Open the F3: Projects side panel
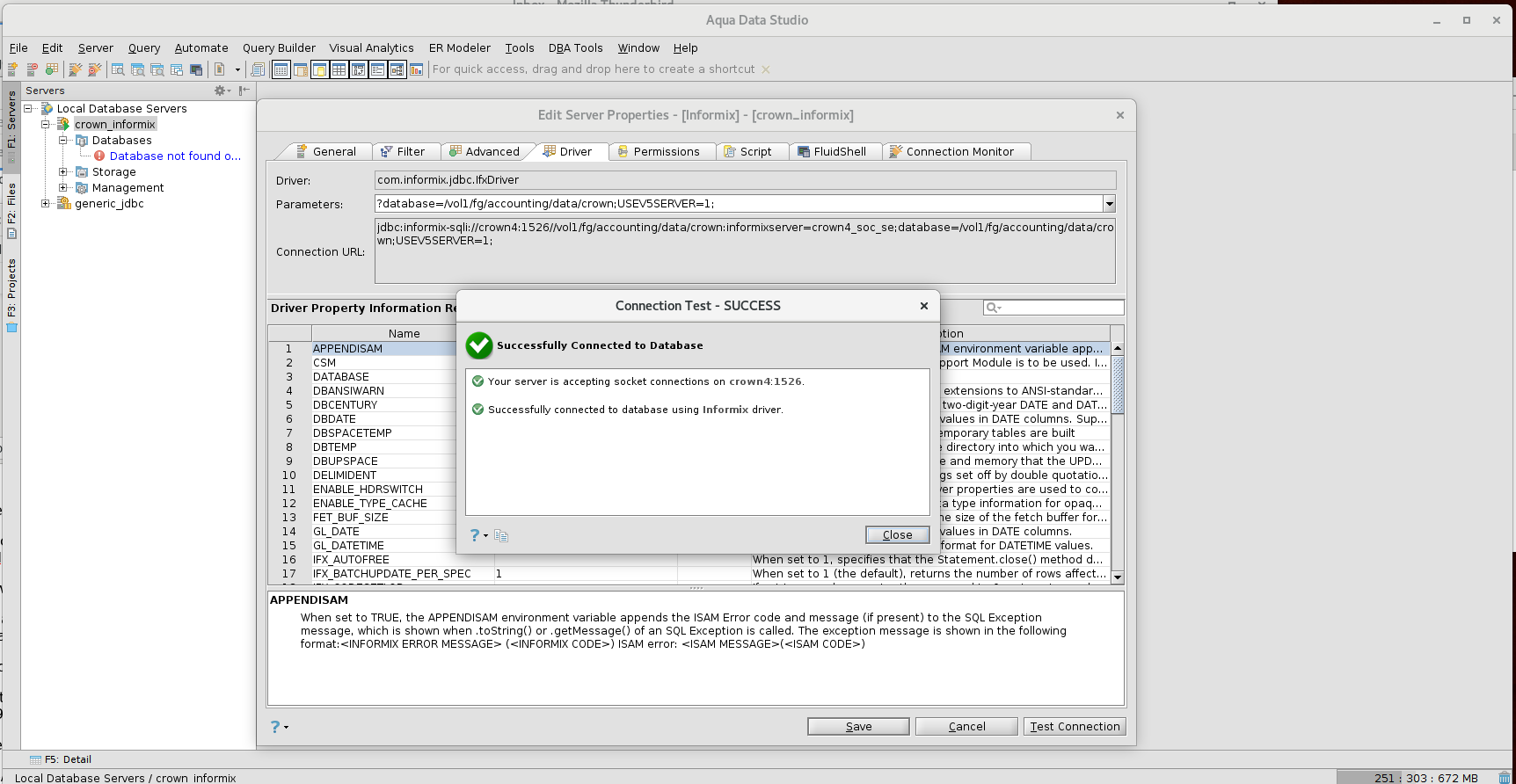 coord(11,294)
